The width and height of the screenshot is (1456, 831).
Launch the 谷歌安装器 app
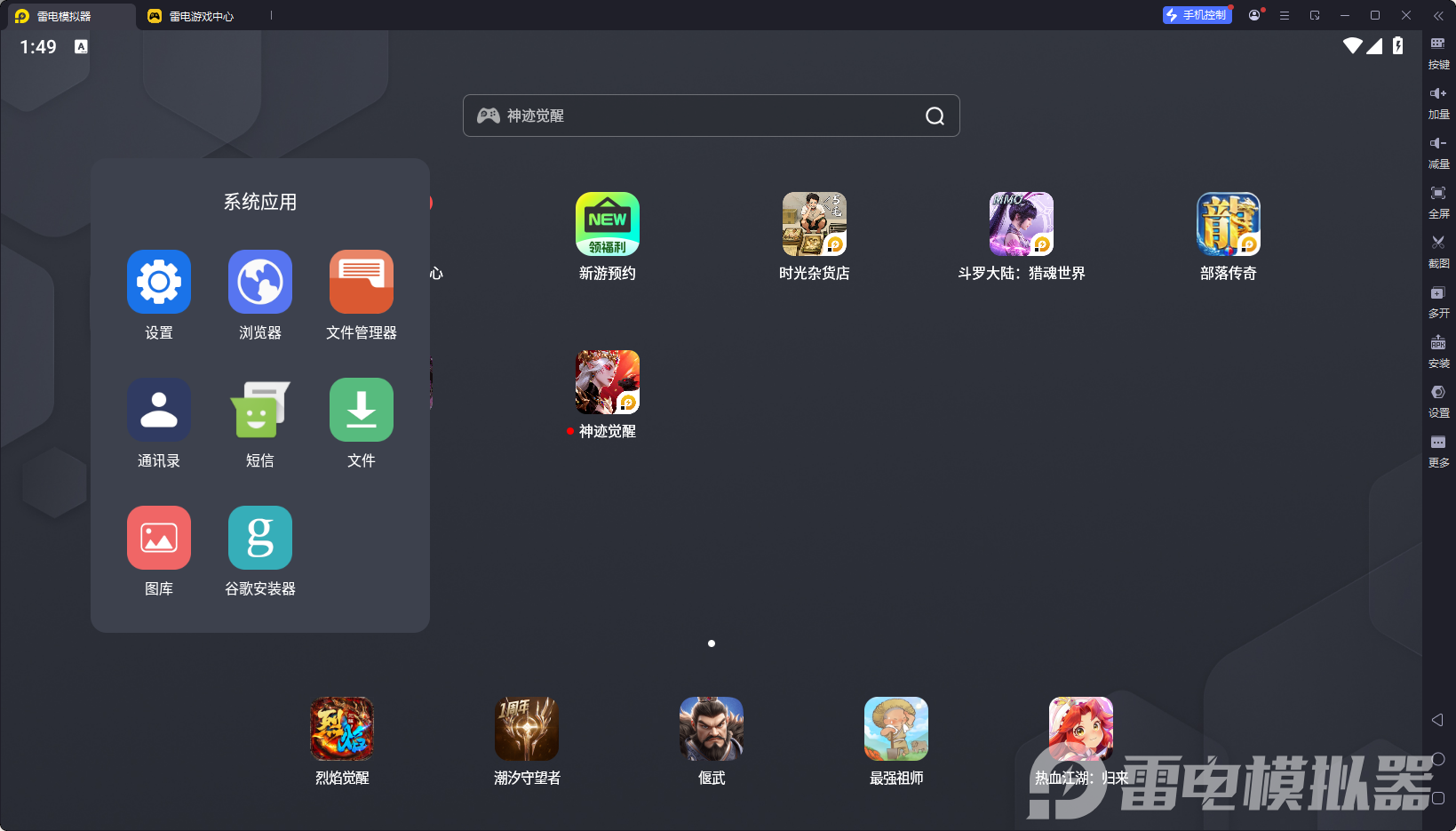point(260,538)
